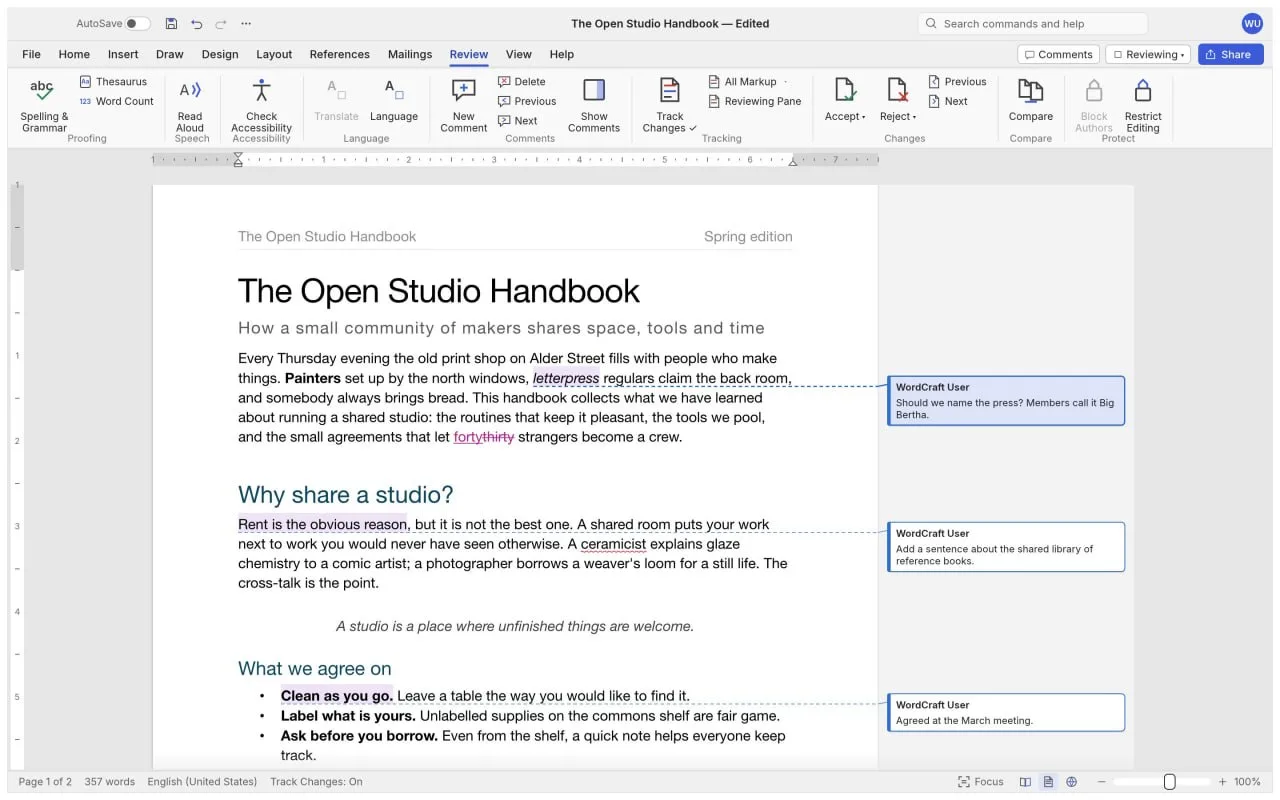
Task: Click Restrict Editing
Action: coord(1143,105)
